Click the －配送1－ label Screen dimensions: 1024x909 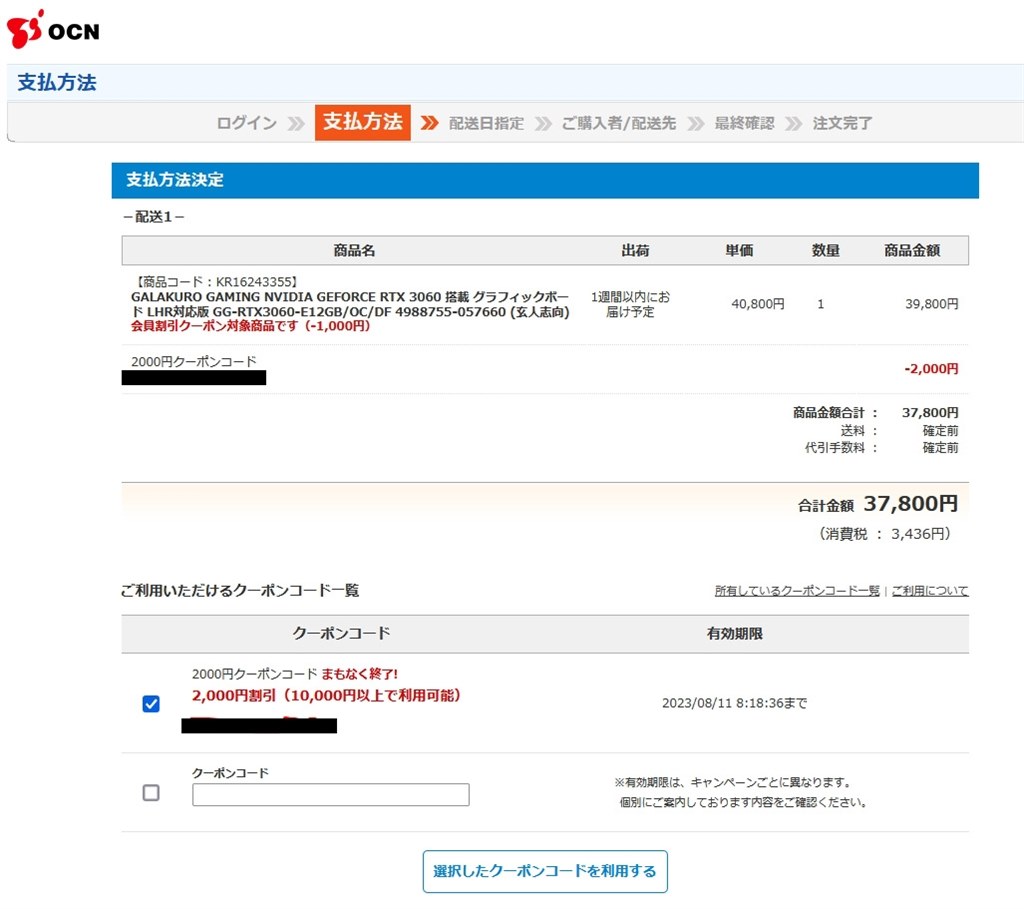pyautogui.click(x=153, y=217)
